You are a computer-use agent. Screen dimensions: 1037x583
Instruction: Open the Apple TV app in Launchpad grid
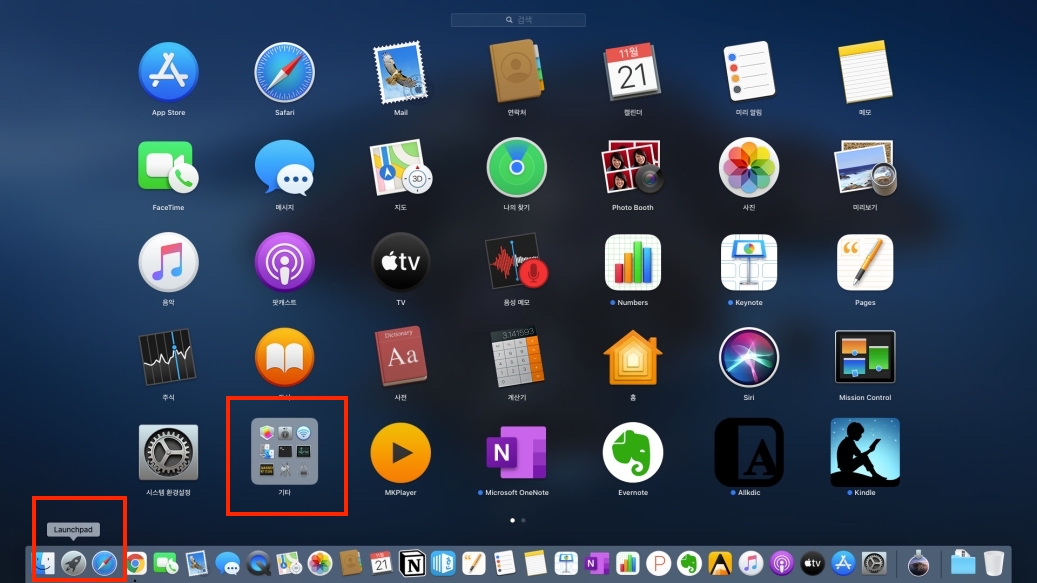tap(400, 262)
